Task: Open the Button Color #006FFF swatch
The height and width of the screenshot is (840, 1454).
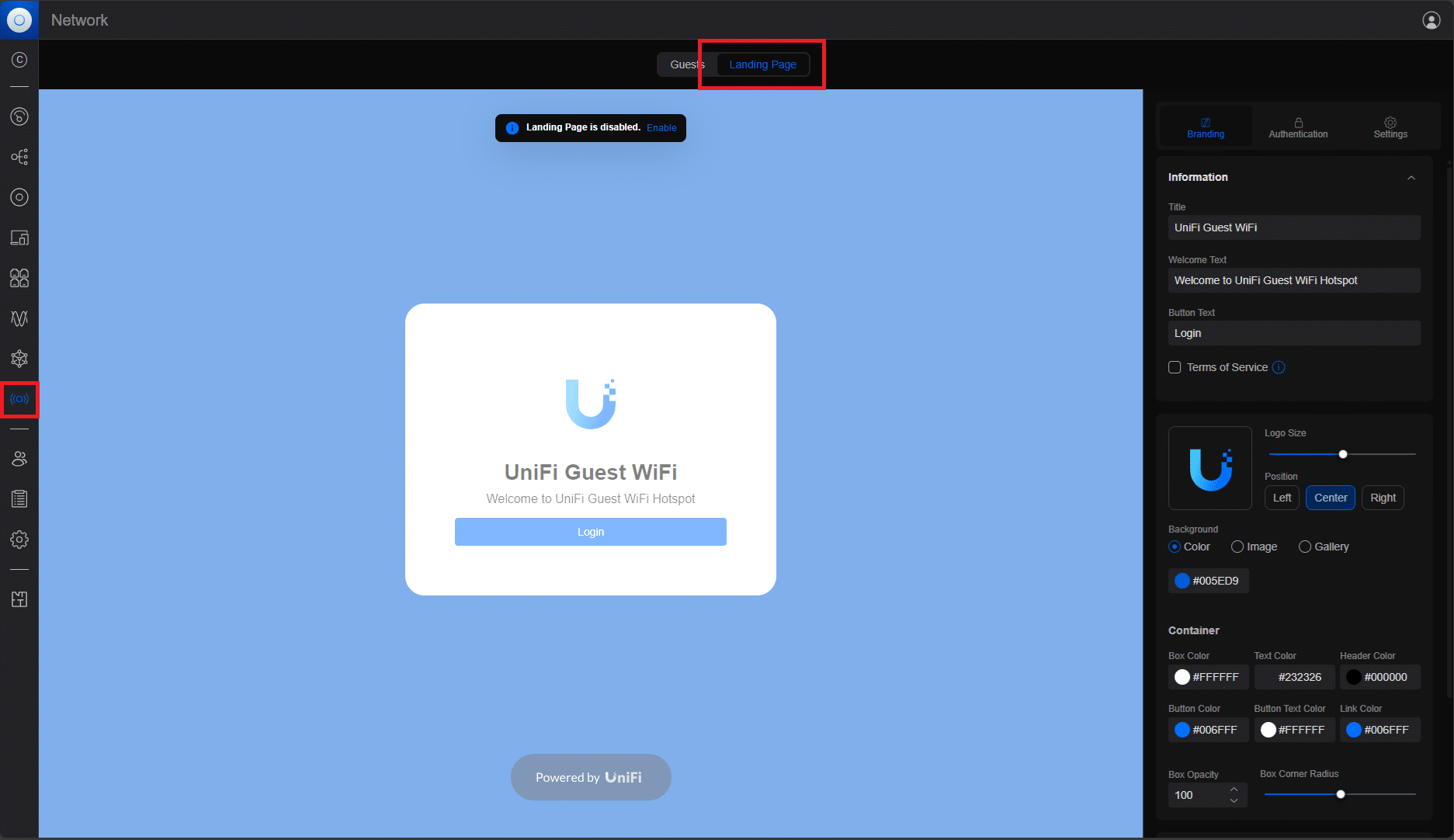Action: [x=1209, y=730]
